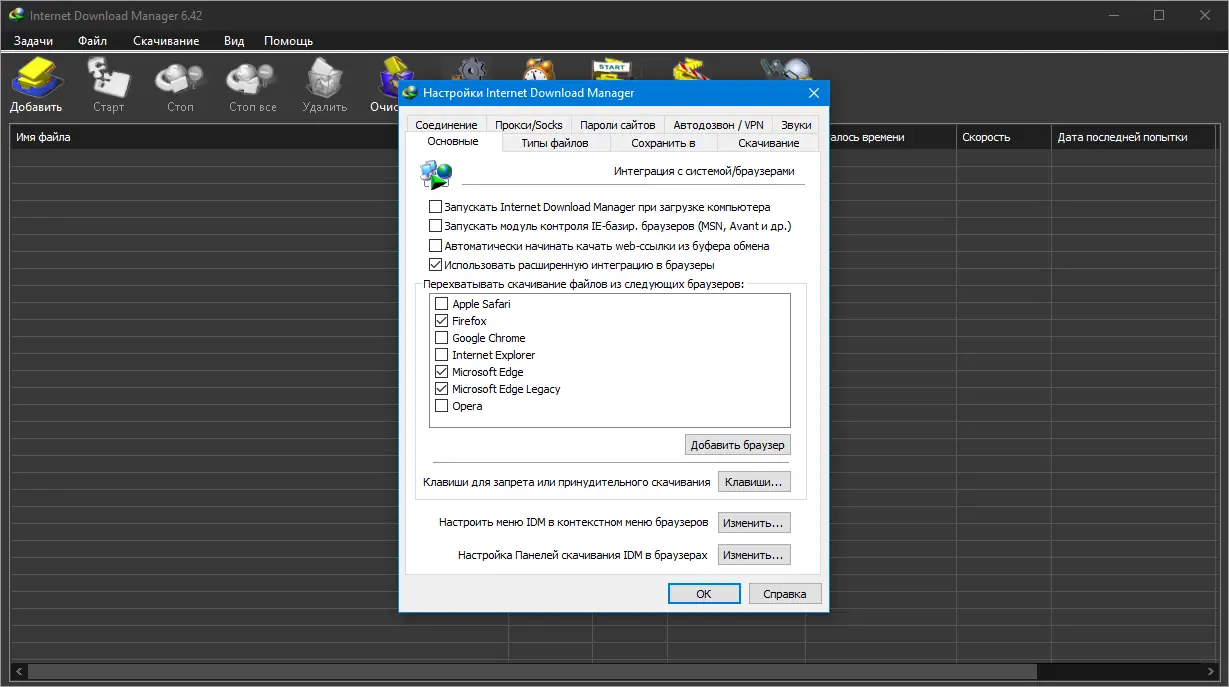
Task: Enable launching IDM at computer startup
Action: coord(435,207)
